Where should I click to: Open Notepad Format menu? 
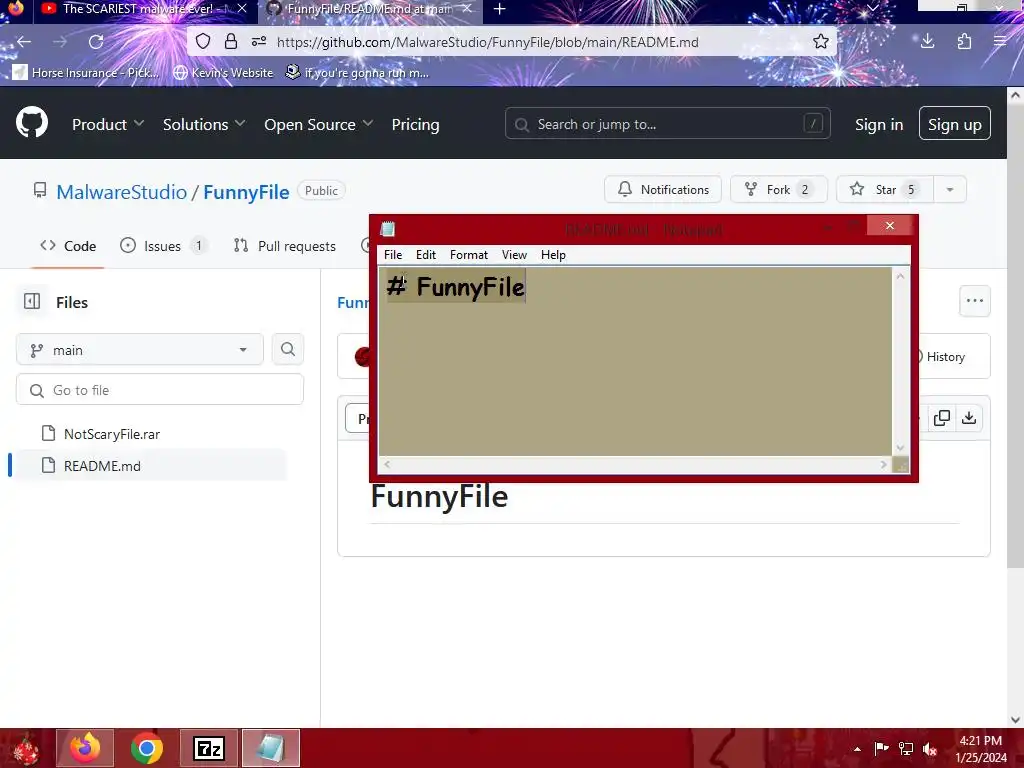469,255
